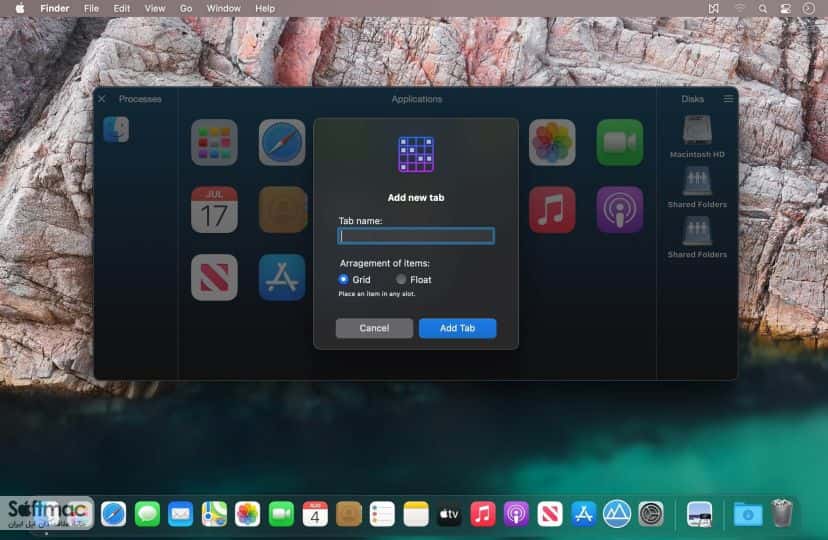Open Notes from the Dock
The height and width of the screenshot is (540, 828).
click(416, 514)
